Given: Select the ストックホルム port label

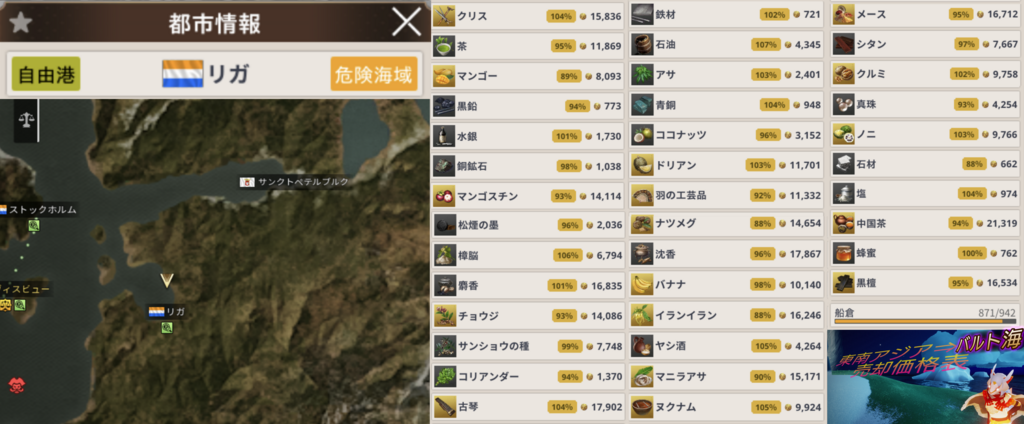Looking at the screenshot, I should click(x=39, y=210).
